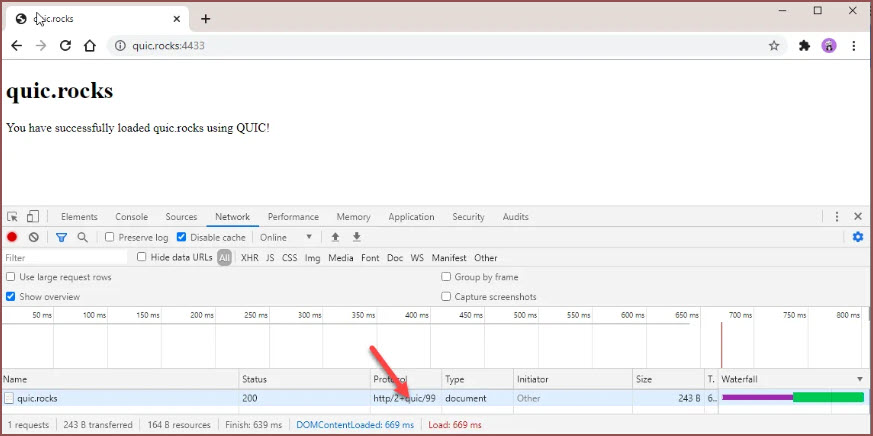The width and height of the screenshot is (873, 436).
Task: Click the Filter text input field
Action: click(65, 258)
